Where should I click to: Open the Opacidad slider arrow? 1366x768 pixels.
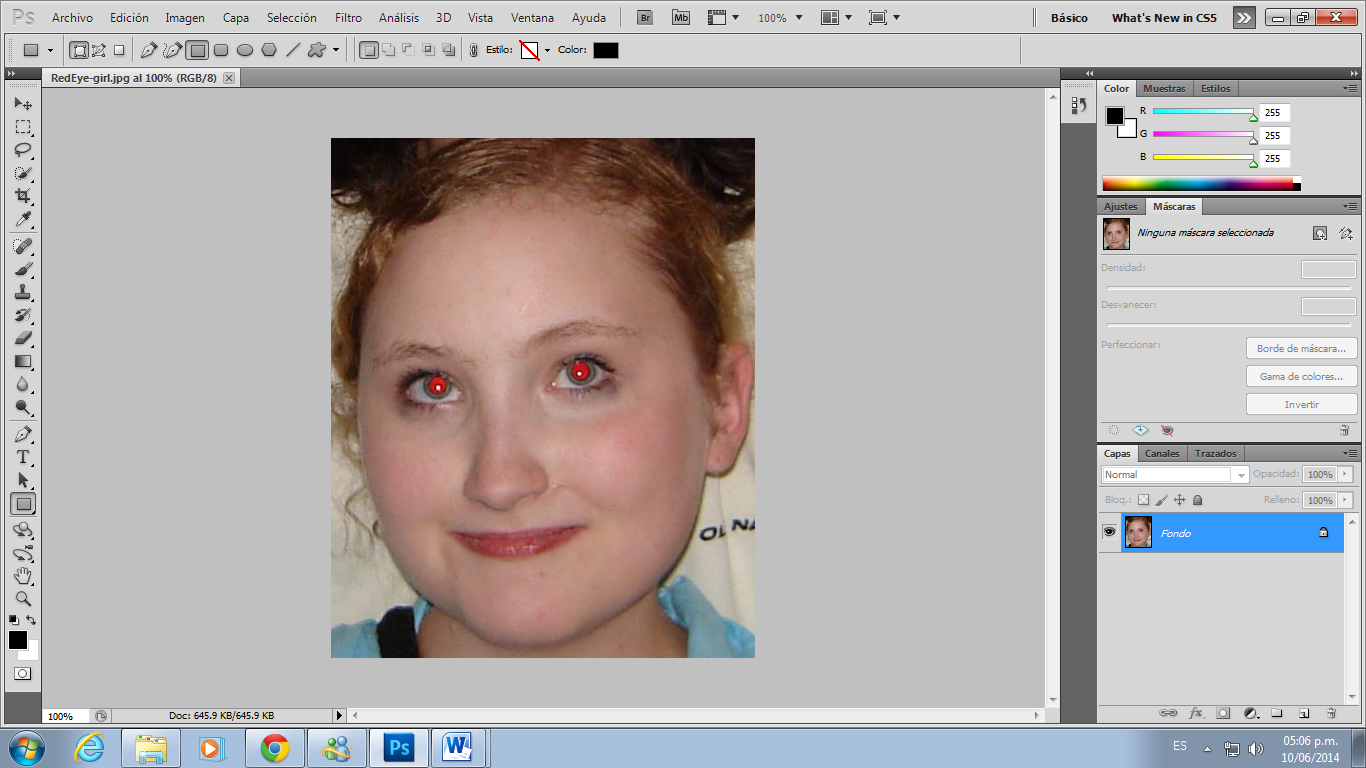[1345, 475]
